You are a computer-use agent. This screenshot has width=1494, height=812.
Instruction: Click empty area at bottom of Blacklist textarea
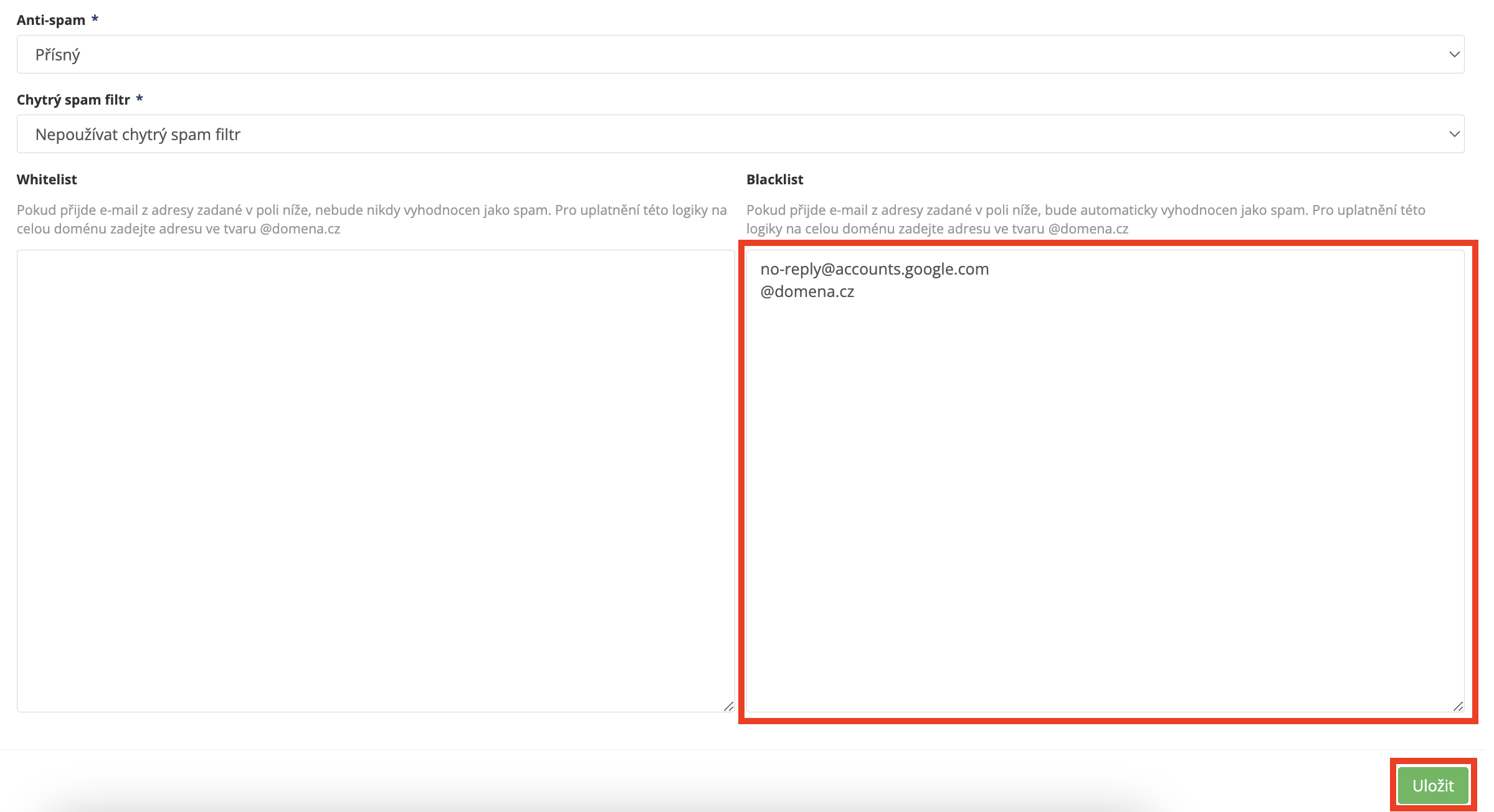point(1104,654)
